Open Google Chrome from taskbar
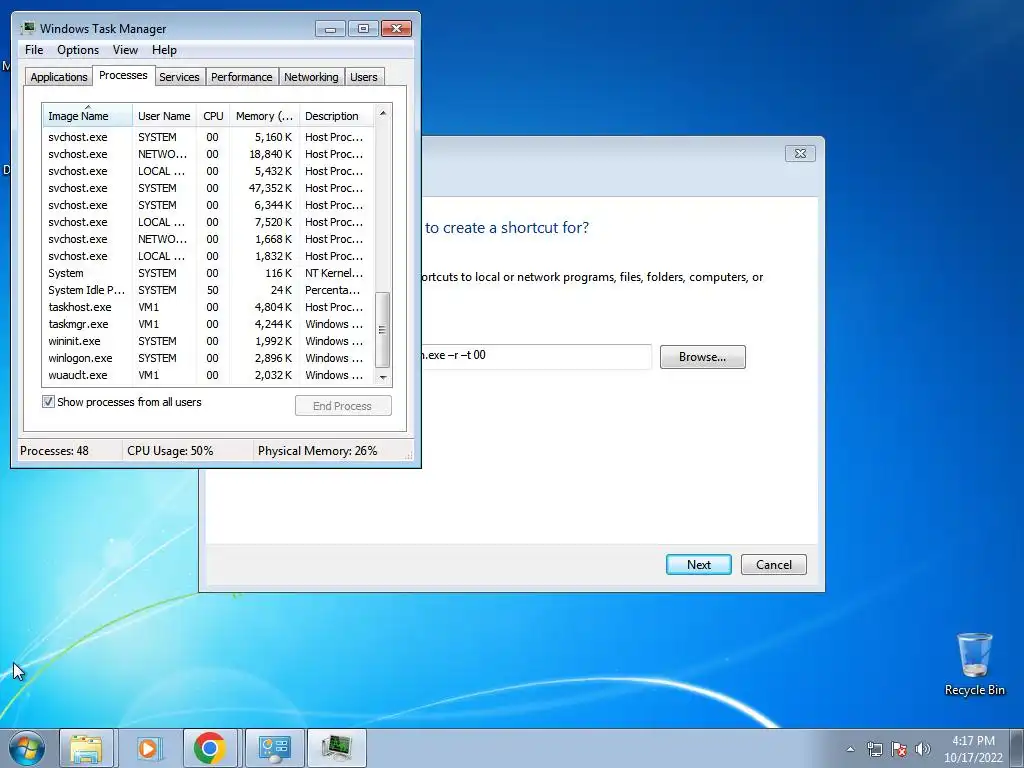1024x768 pixels. (x=210, y=748)
